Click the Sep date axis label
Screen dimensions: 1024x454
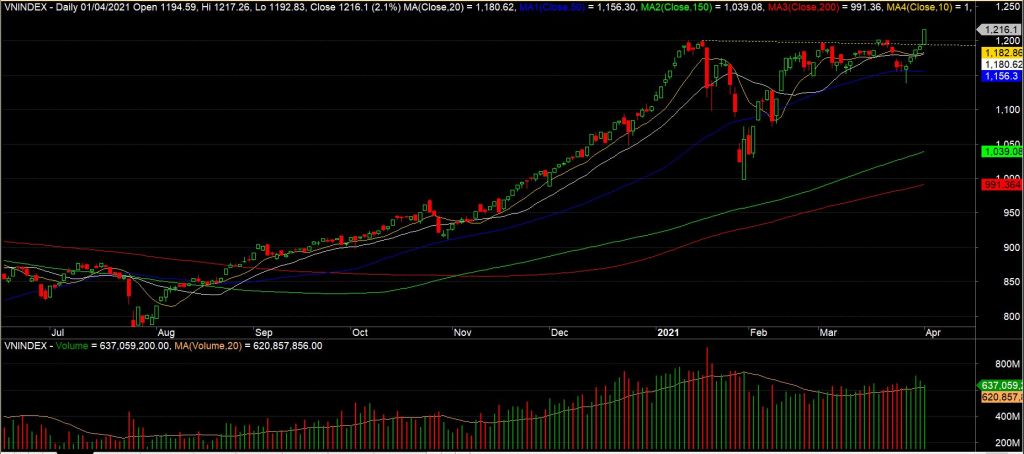(265, 332)
